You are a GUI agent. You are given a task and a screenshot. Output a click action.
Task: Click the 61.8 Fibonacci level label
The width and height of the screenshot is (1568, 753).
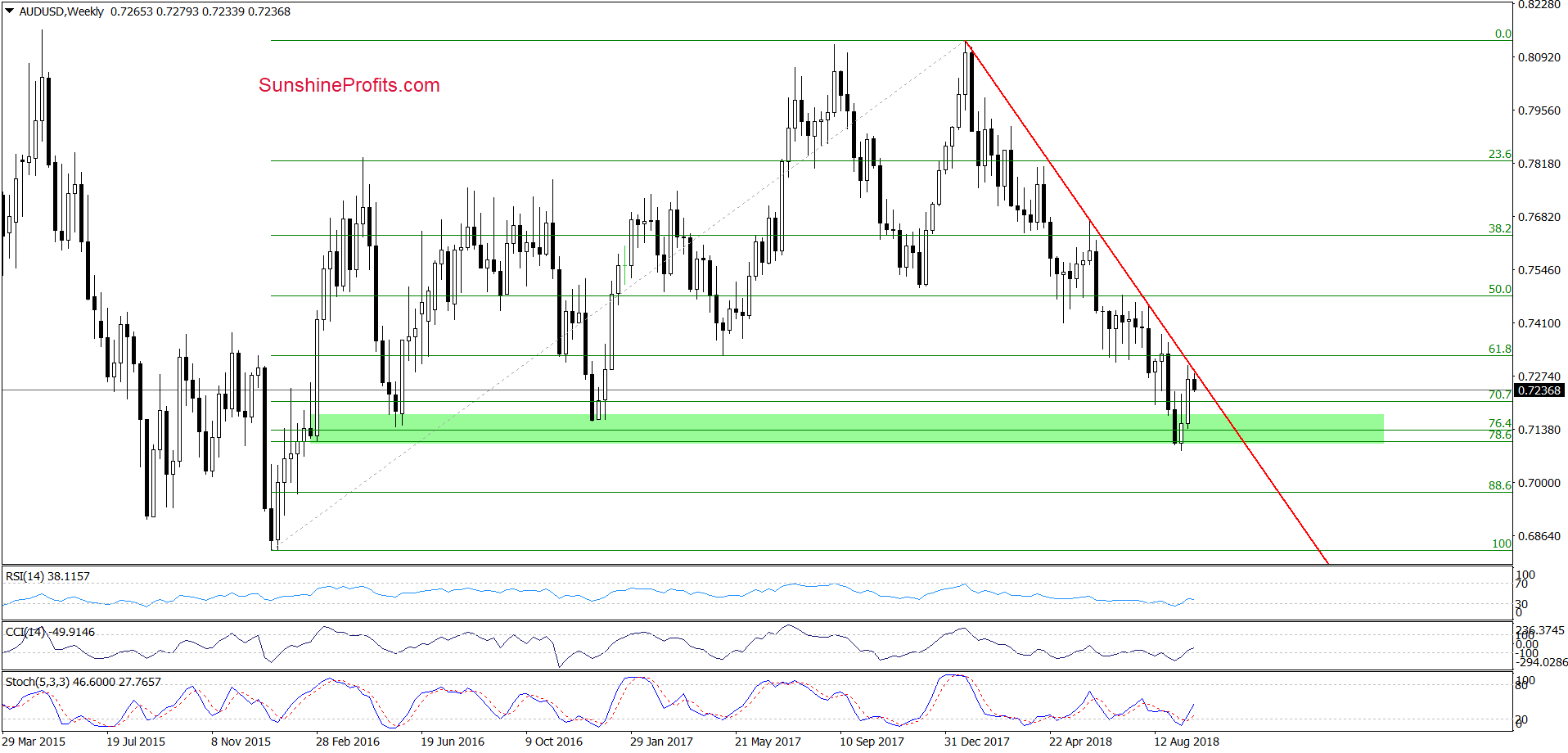coord(1499,349)
